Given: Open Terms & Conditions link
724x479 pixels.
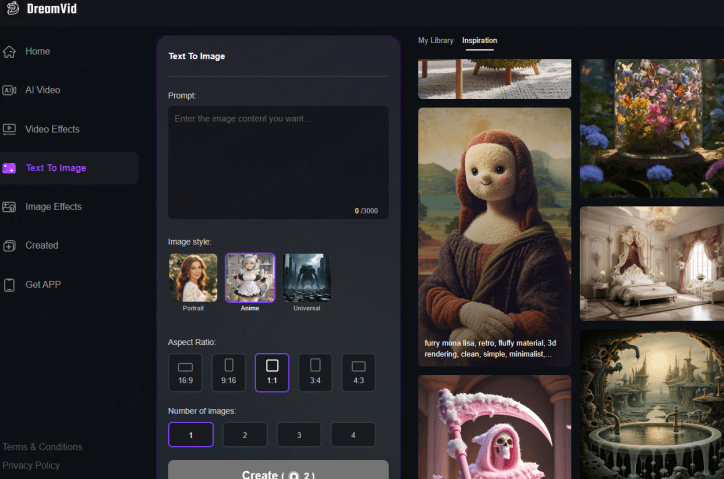Looking at the screenshot, I should [x=42, y=447].
